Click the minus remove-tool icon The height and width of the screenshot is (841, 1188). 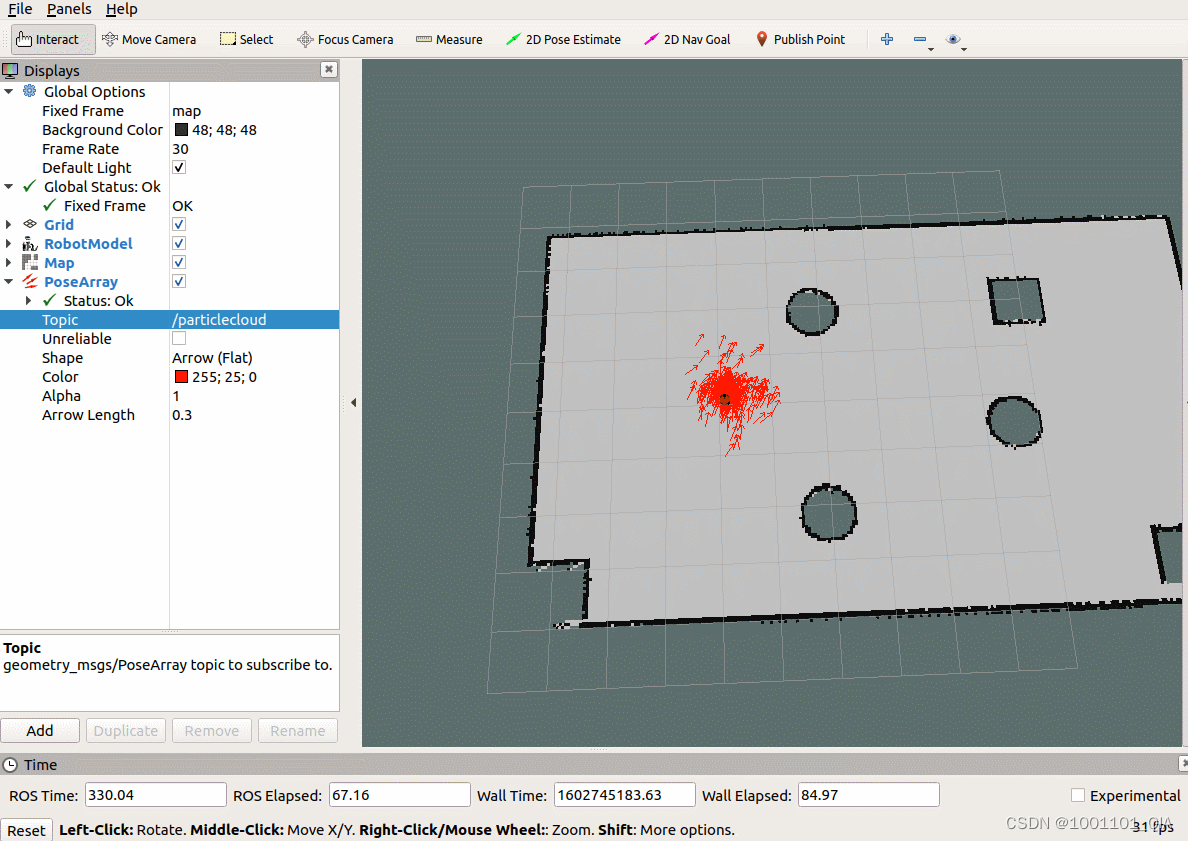920,39
